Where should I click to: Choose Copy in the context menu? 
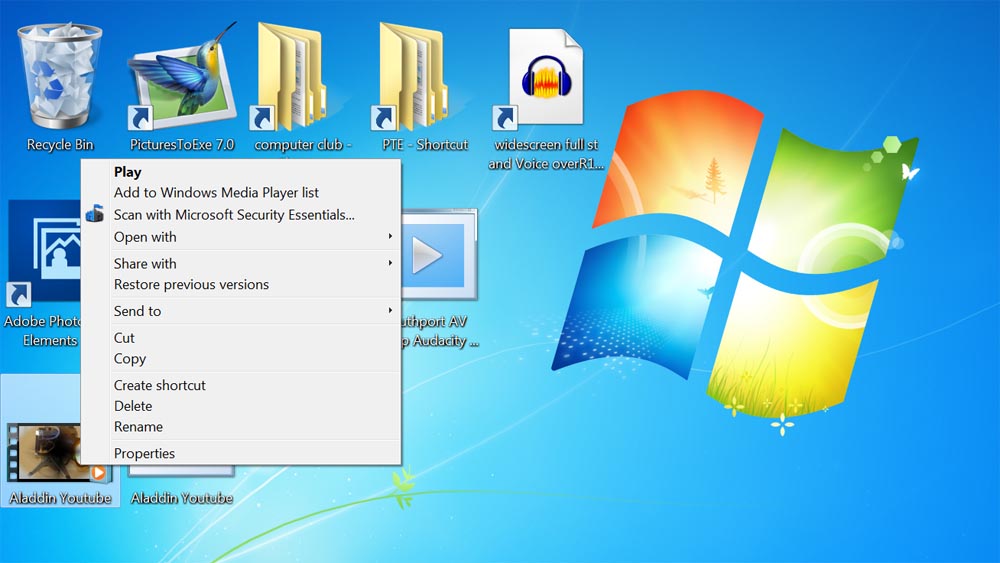(241, 359)
